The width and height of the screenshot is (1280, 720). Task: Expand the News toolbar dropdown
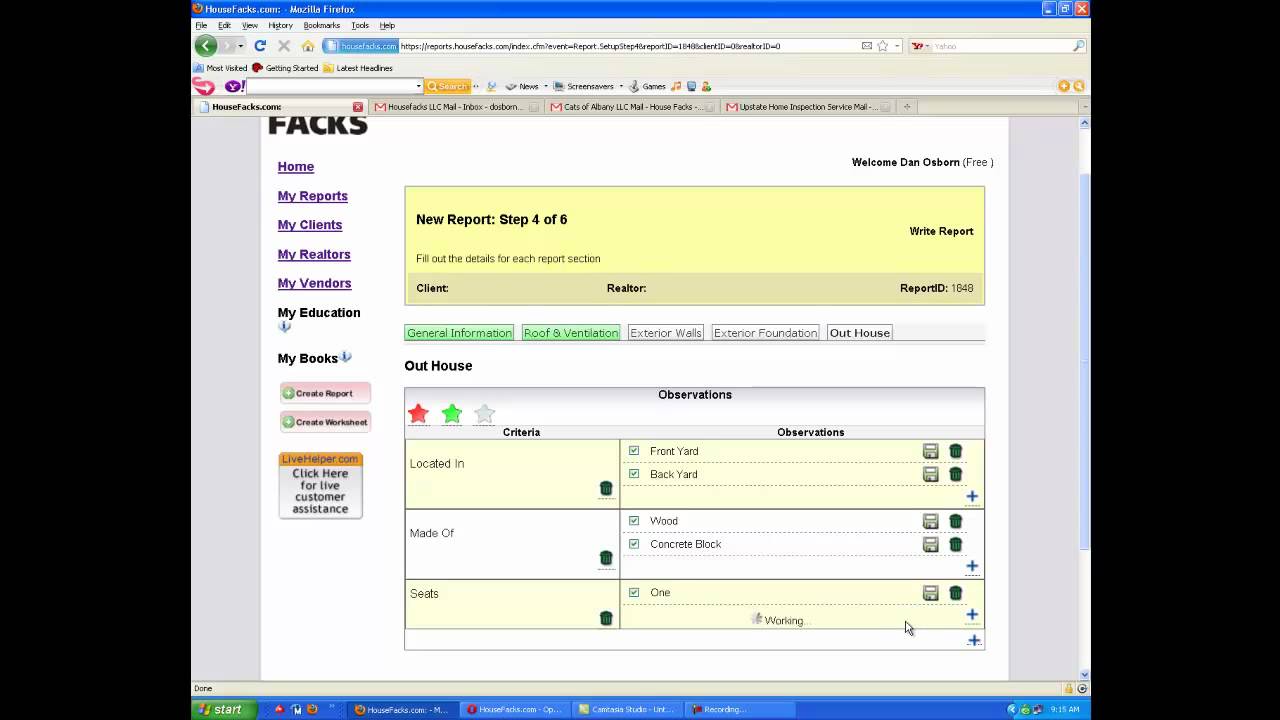[x=545, y=86]
